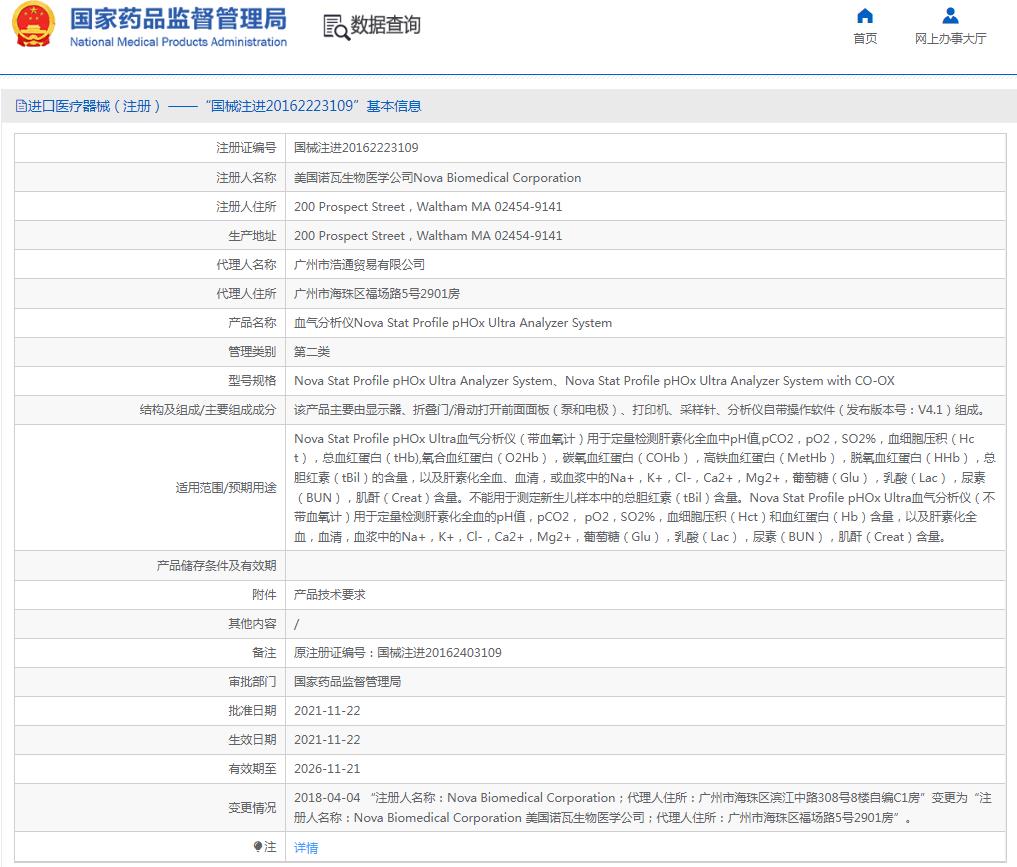Click the 有效期至 row label
Screen dimensions: 1017x867
[x=252, y=768]
